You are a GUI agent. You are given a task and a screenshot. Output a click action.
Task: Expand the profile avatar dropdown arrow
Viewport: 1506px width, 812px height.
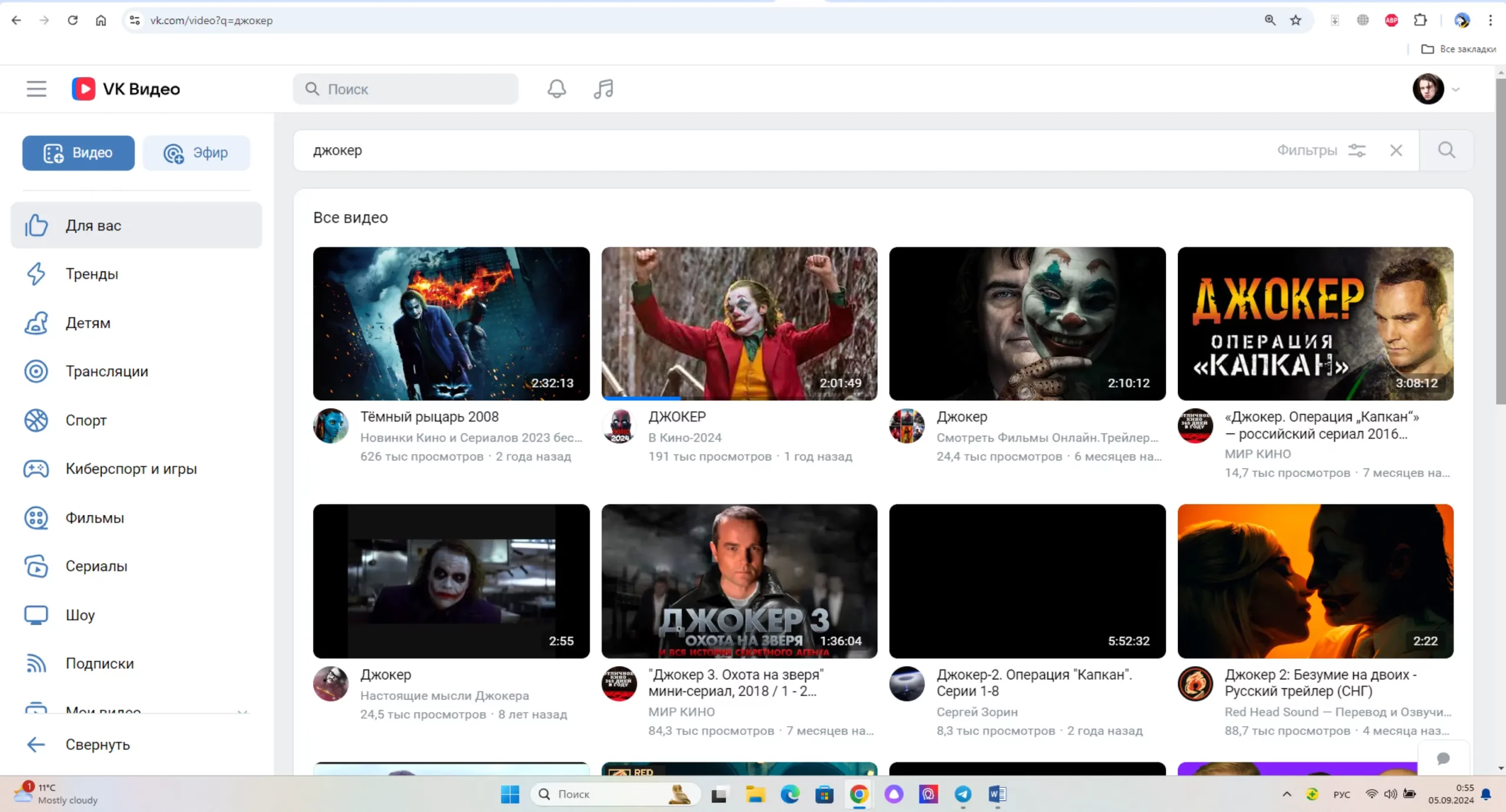(1456, 89)
